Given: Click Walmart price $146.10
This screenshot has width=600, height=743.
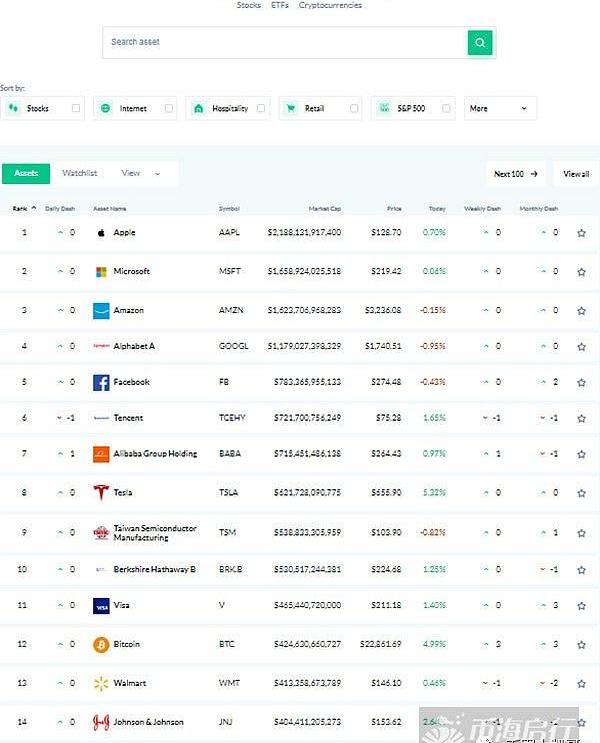Looking at the screenshot, I should [386, 683].
